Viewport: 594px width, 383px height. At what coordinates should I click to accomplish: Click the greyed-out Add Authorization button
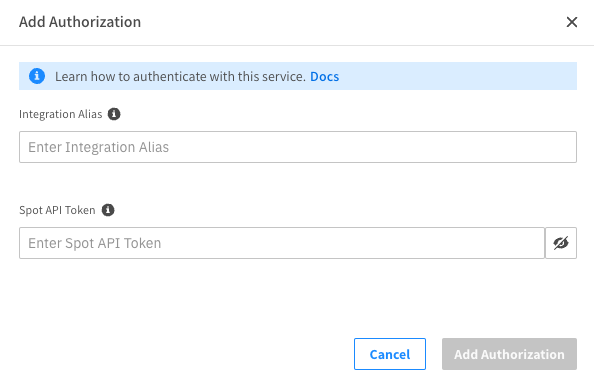(x=509, y=354)
